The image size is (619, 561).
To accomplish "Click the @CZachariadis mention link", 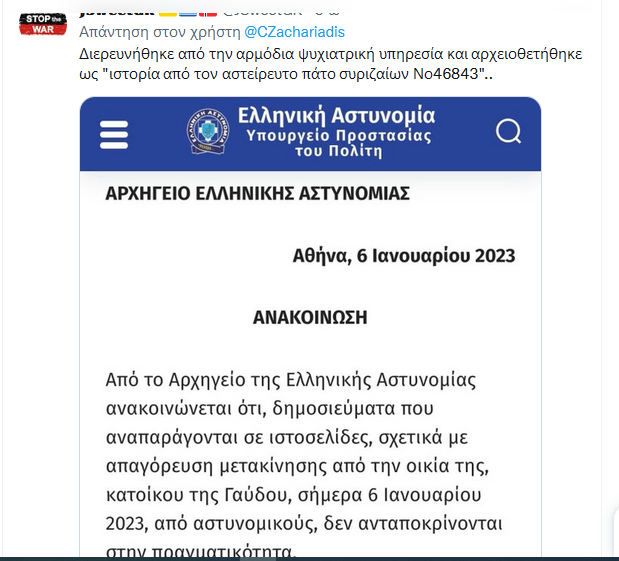I will click(294, 32).
